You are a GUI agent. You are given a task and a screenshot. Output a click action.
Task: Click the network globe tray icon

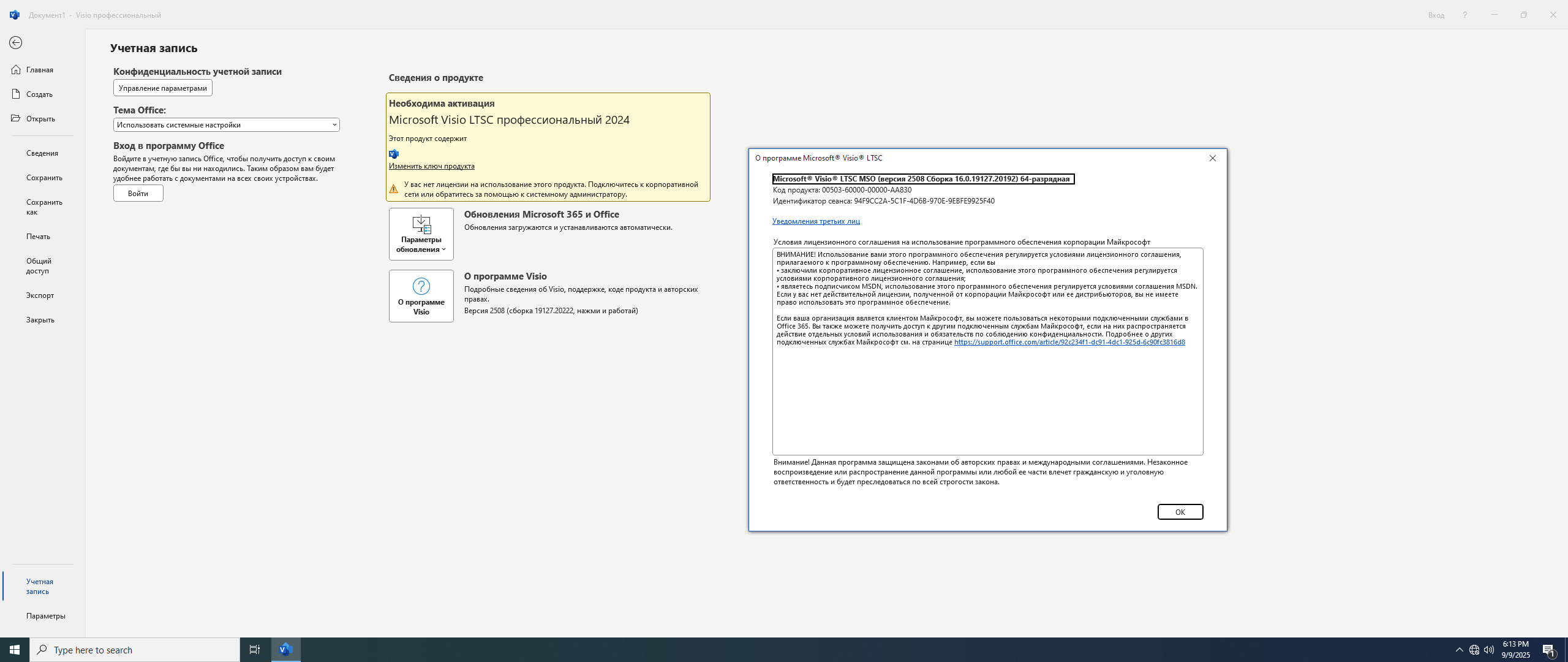[x=1474, y=650]
